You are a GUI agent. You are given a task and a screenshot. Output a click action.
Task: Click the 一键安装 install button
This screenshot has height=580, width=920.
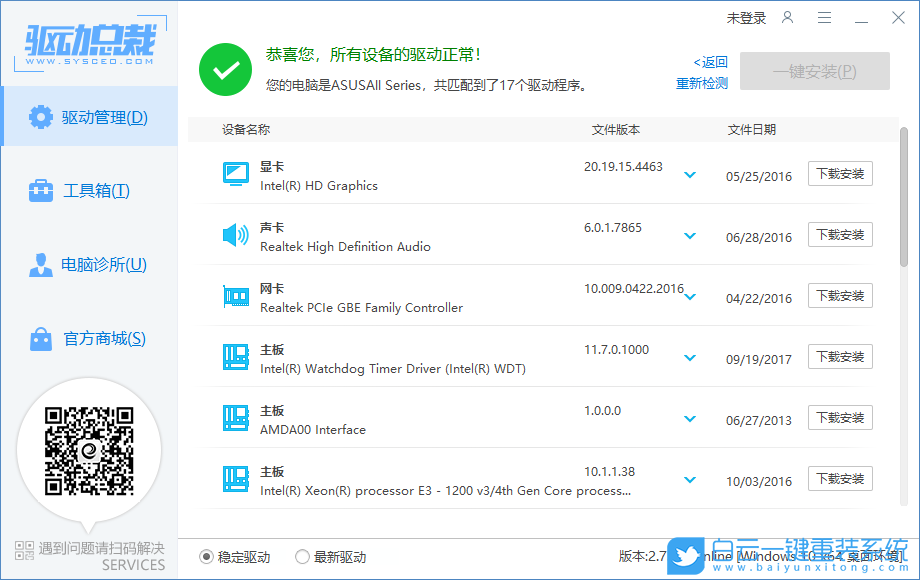point(814,71)
